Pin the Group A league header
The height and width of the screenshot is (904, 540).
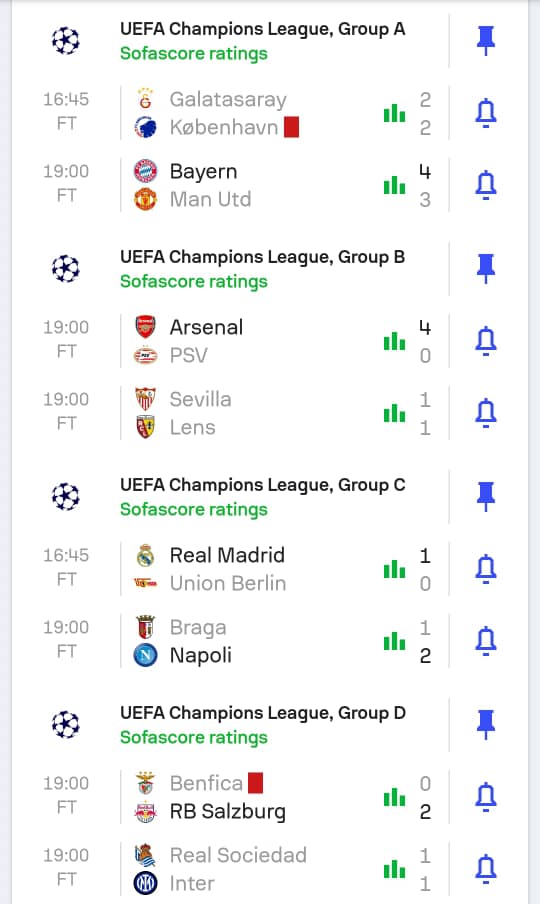pyautogui.click(x=486, y=41)
